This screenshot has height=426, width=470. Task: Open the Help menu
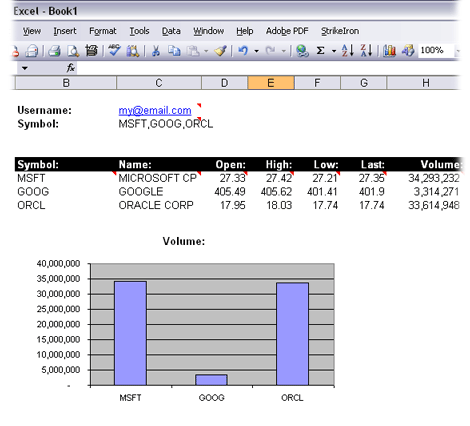[245, 31]
